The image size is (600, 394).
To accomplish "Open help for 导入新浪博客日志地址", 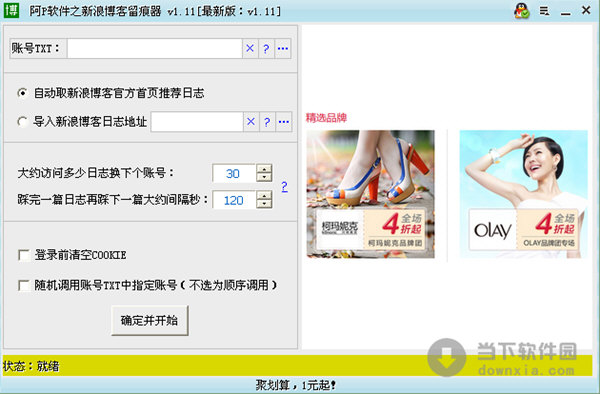I will point(267,122).
